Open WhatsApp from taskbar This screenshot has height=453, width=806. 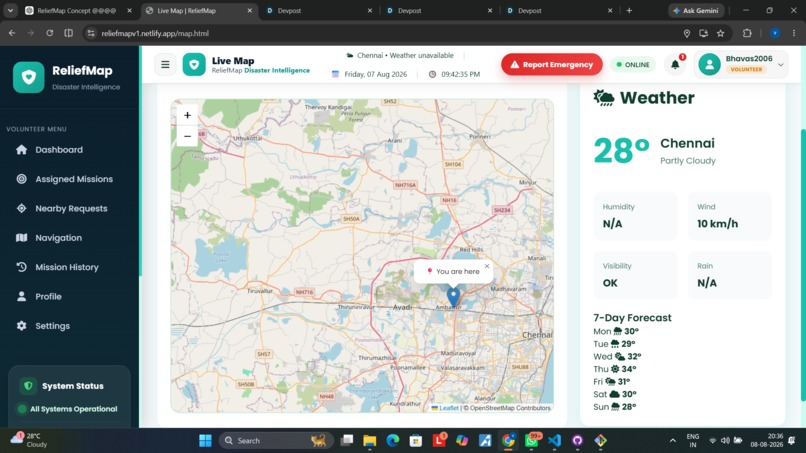coord(531,441)
